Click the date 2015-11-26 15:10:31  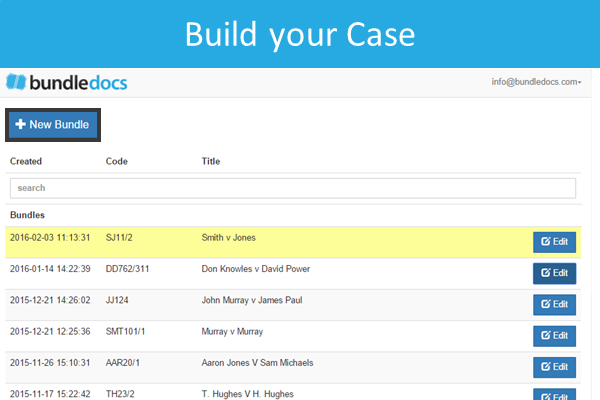point(50,363)
